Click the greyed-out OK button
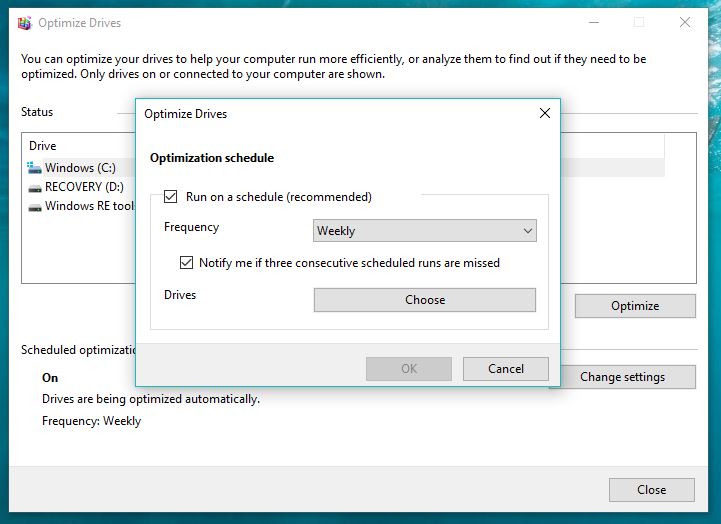Screen dimensions: 721x524 [x=409, y=369]
